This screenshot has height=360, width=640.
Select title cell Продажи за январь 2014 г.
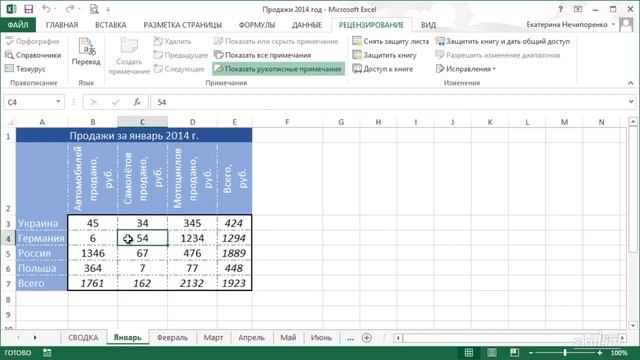click(x=134, y=136)
